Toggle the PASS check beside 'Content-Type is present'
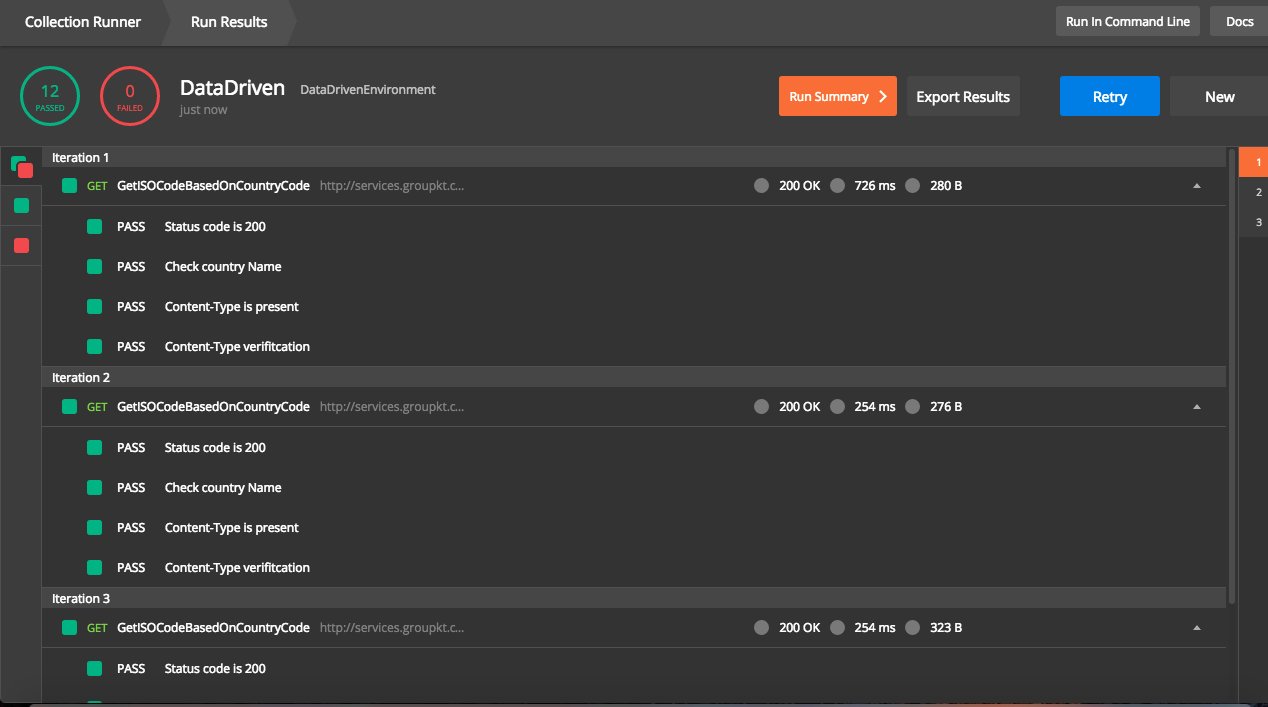Viewport: 1268px width, 707px height. pyautogui.click(x=95, y=307)
